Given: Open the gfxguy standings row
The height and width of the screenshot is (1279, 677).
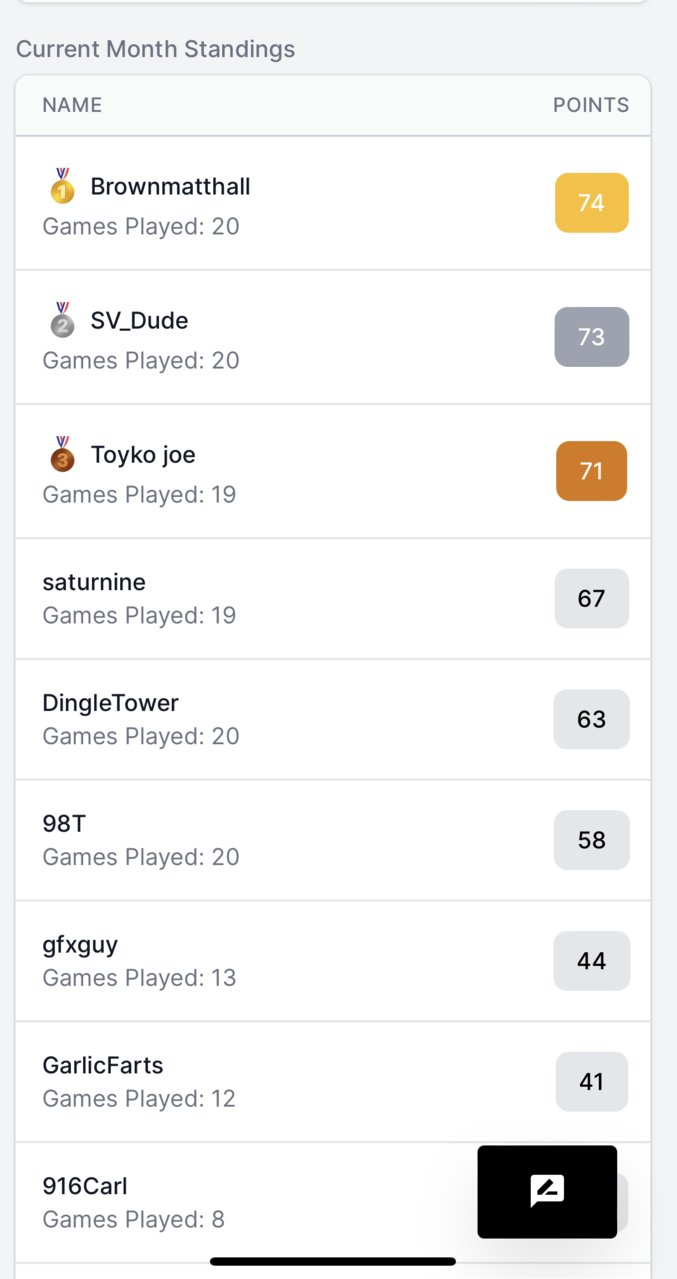Looking at the screenshot, I should point(333,961).
